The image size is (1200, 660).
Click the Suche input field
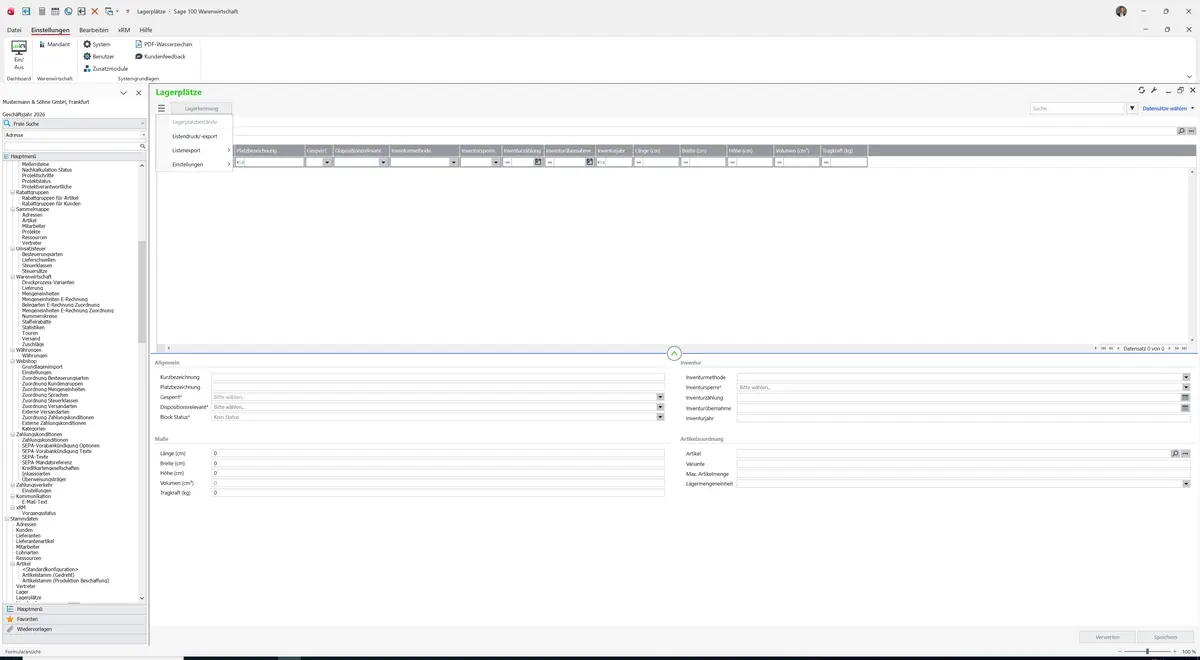[x=1078, y=108]
